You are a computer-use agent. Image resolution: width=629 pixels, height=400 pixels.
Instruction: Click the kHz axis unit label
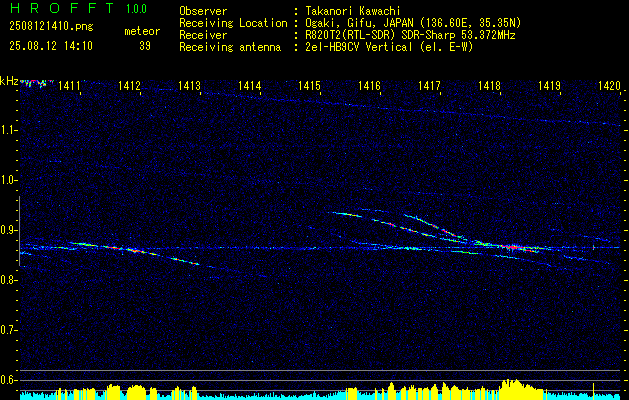[x=9, y=81]
